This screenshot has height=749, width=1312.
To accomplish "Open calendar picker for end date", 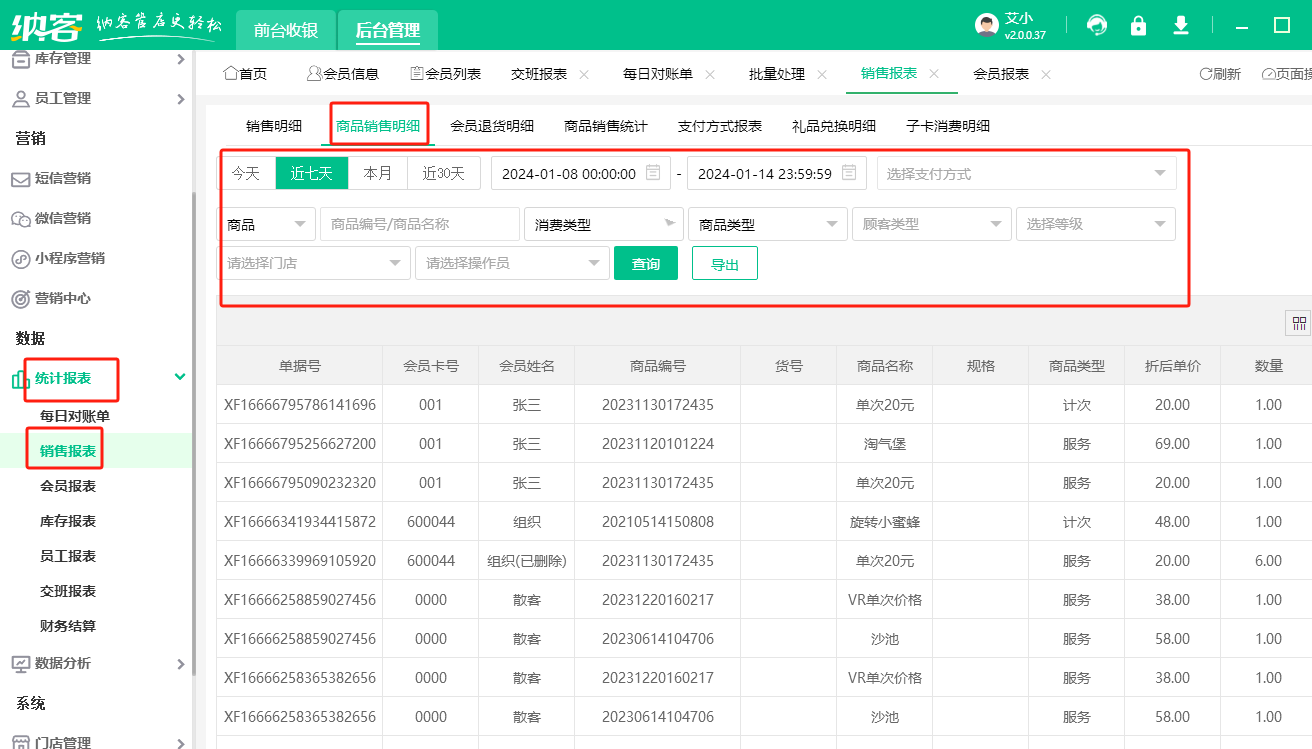I will pyautogui.click(x=849, y=173).
